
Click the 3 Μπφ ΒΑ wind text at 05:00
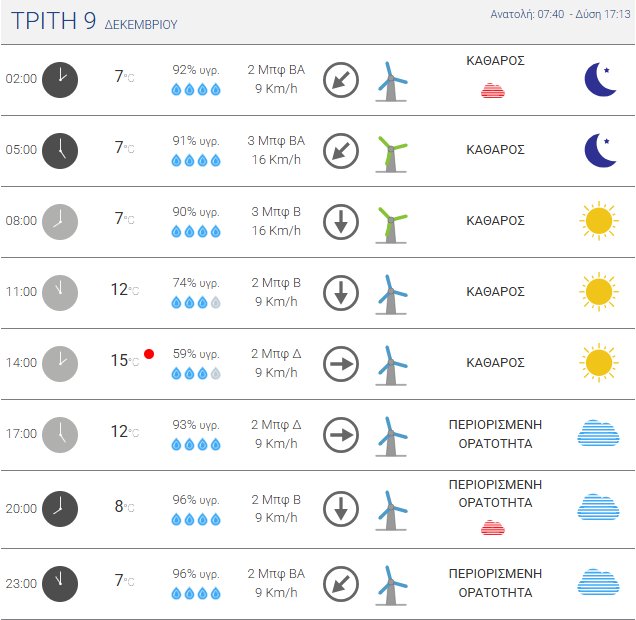click(x=276, y=141)
